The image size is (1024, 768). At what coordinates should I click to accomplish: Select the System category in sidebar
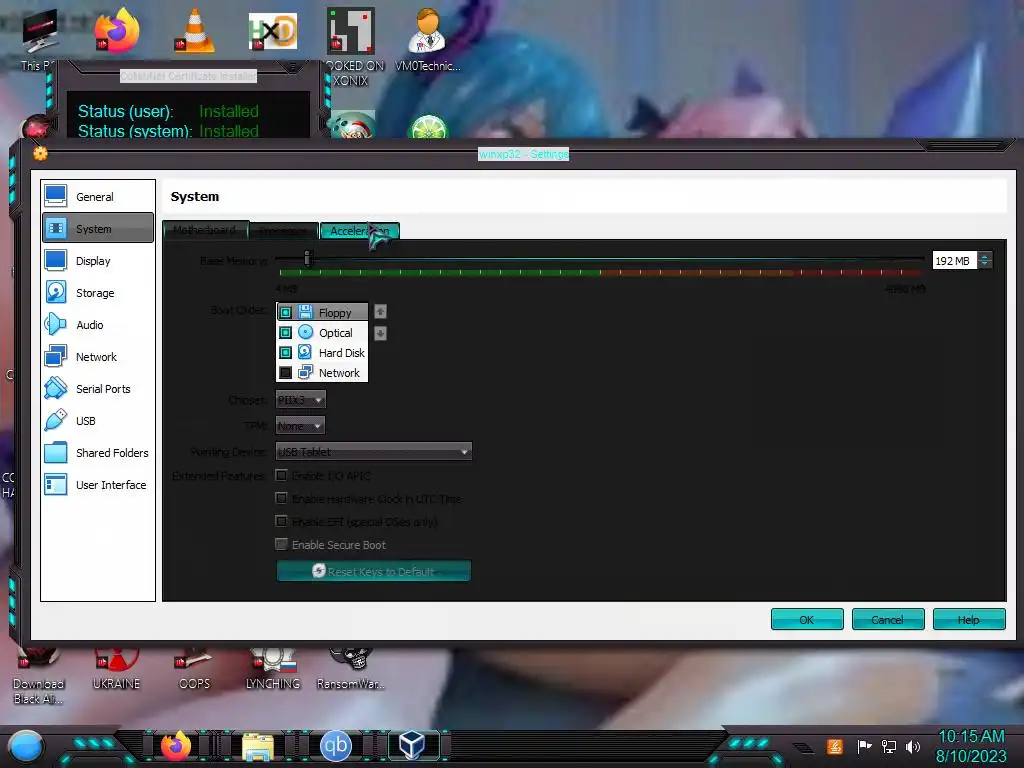tap(98, 229)
